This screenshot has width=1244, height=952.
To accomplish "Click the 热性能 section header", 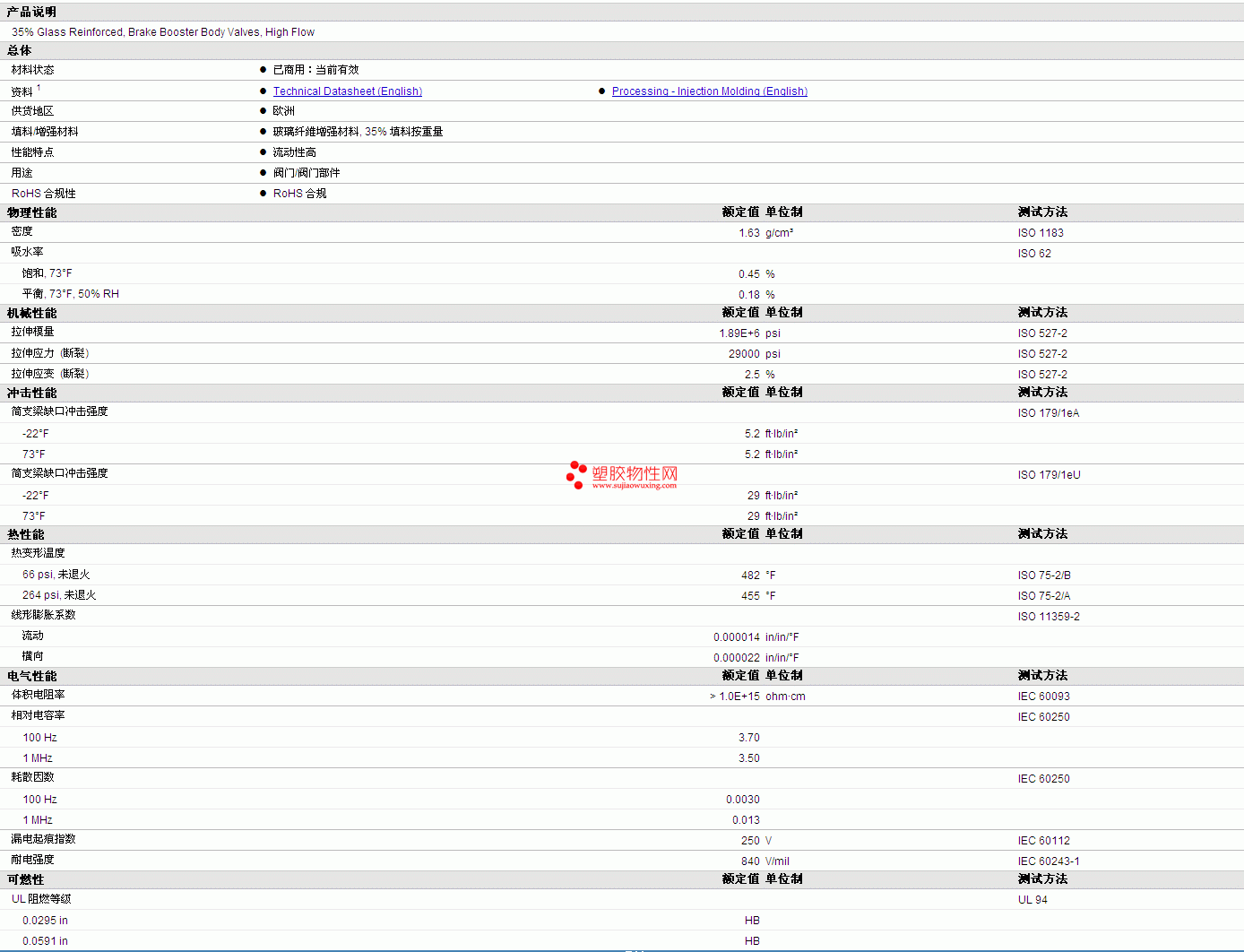I will pyautogui.click(x=25, y=534).
